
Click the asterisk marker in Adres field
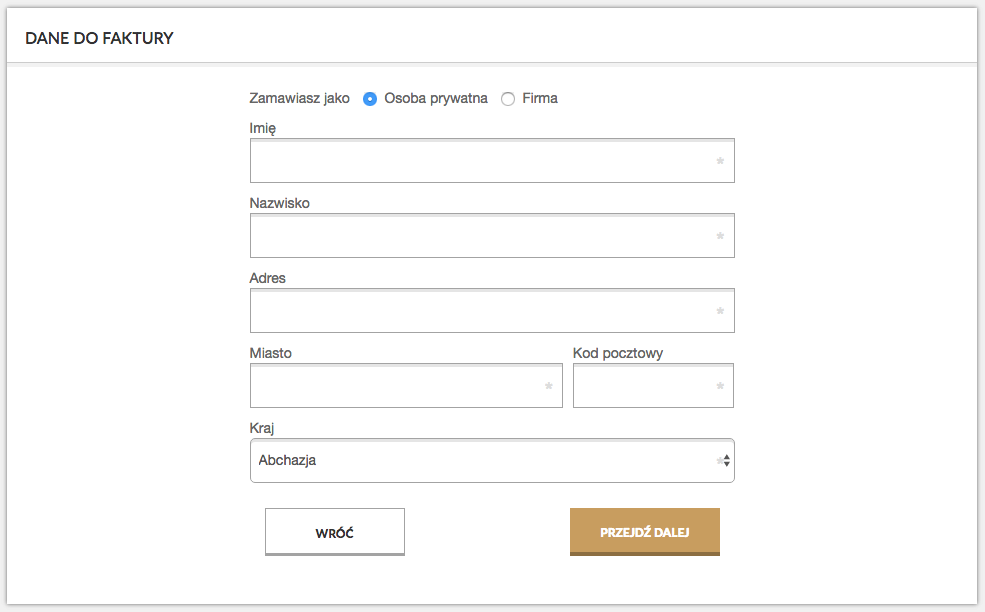pos(720,311)
